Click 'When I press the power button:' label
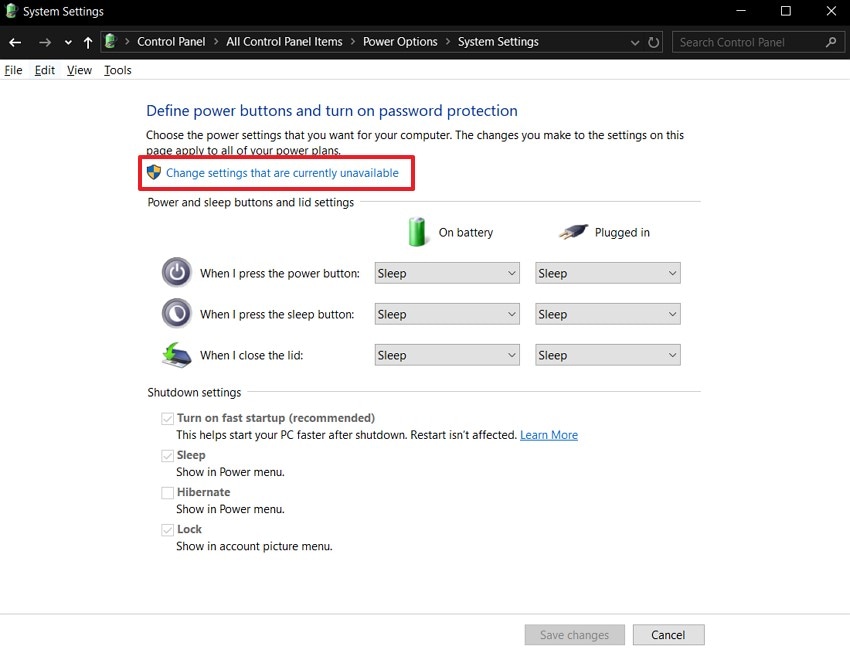850x653 pixels. click(x=280, y=273)
